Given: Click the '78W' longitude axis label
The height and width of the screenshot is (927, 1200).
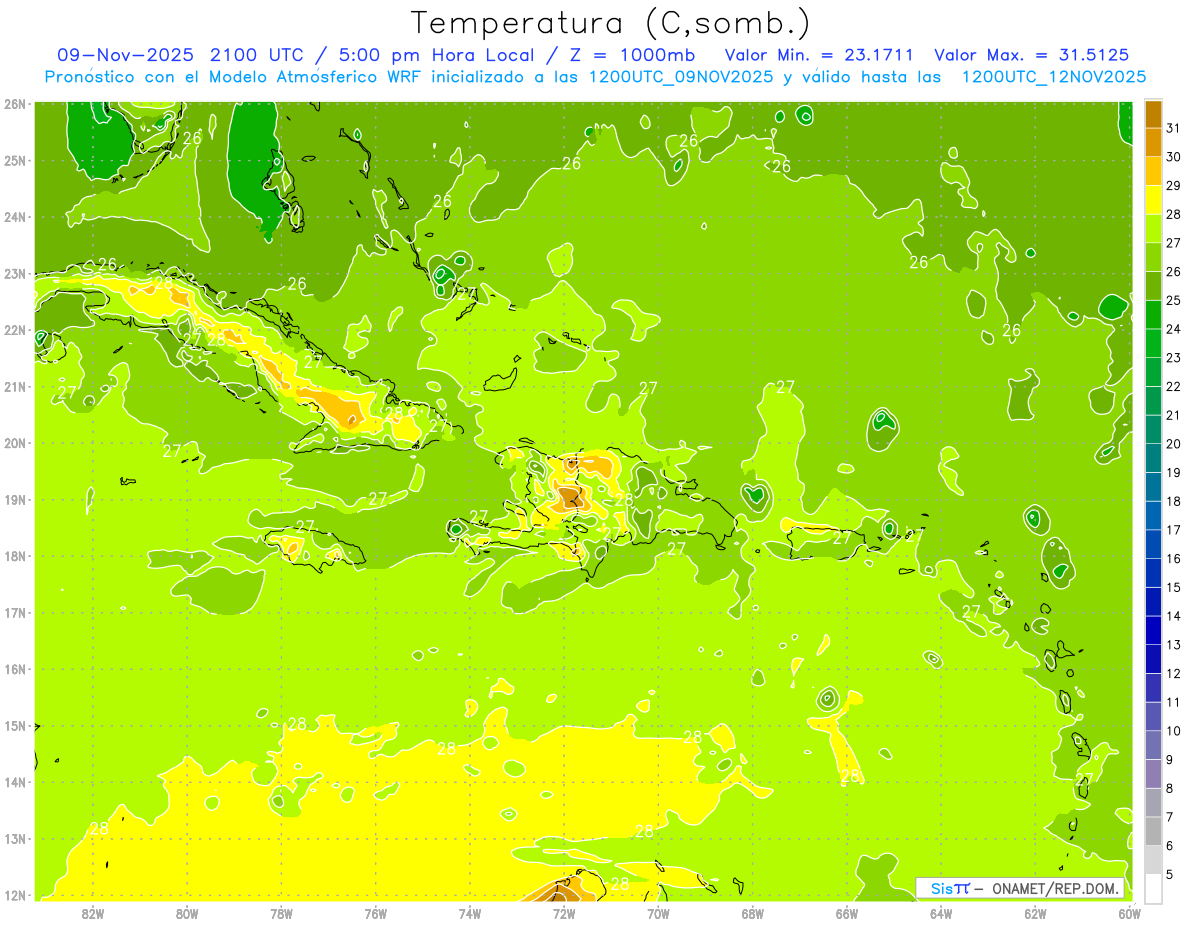Looking at the screenshot, I should pyautogui.click(x=281, y=913).
